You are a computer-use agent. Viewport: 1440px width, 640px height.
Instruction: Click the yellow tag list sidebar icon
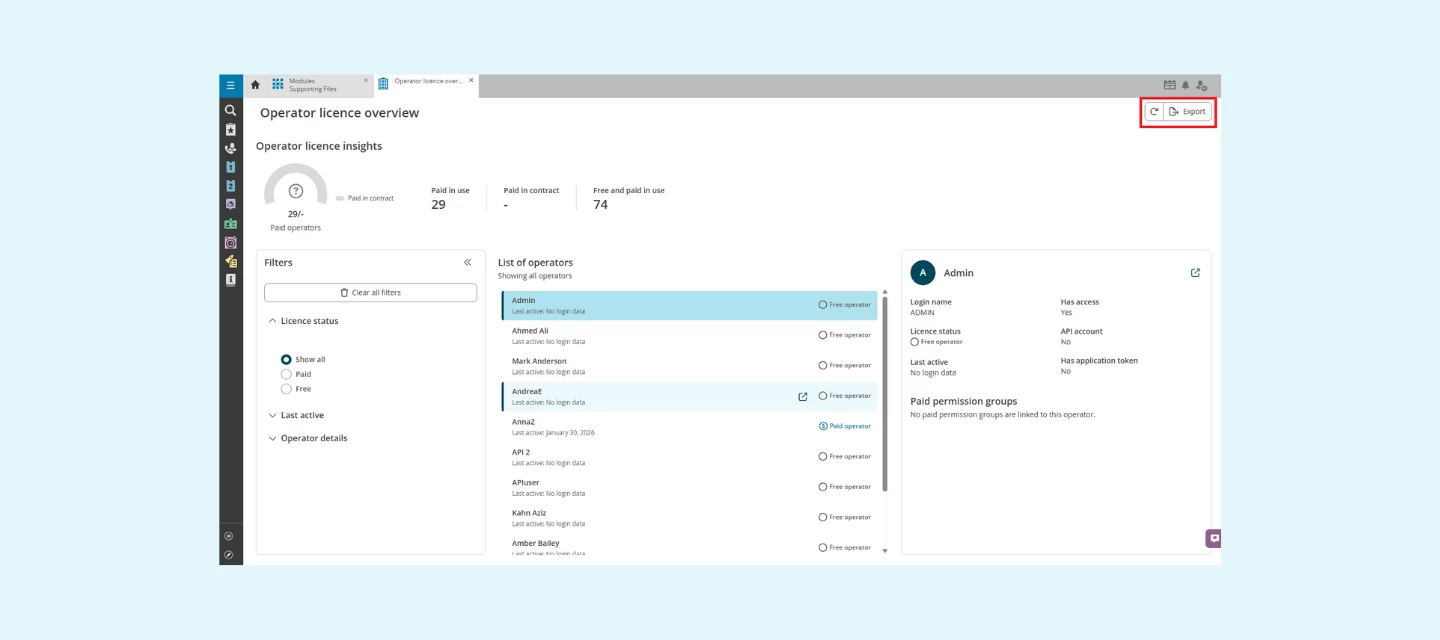(x=231, y=261)
